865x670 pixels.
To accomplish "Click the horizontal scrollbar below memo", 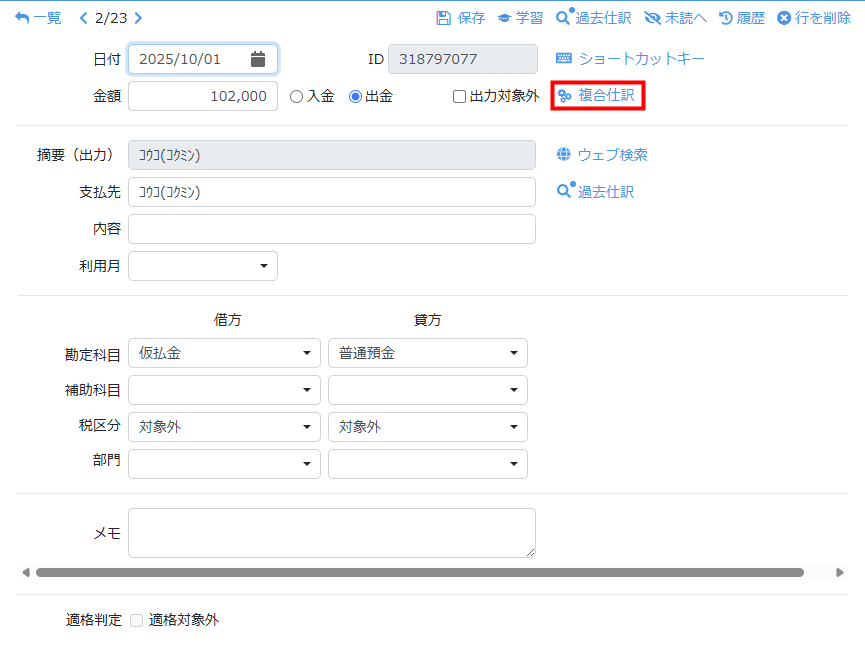I will [x=420, y=573].
